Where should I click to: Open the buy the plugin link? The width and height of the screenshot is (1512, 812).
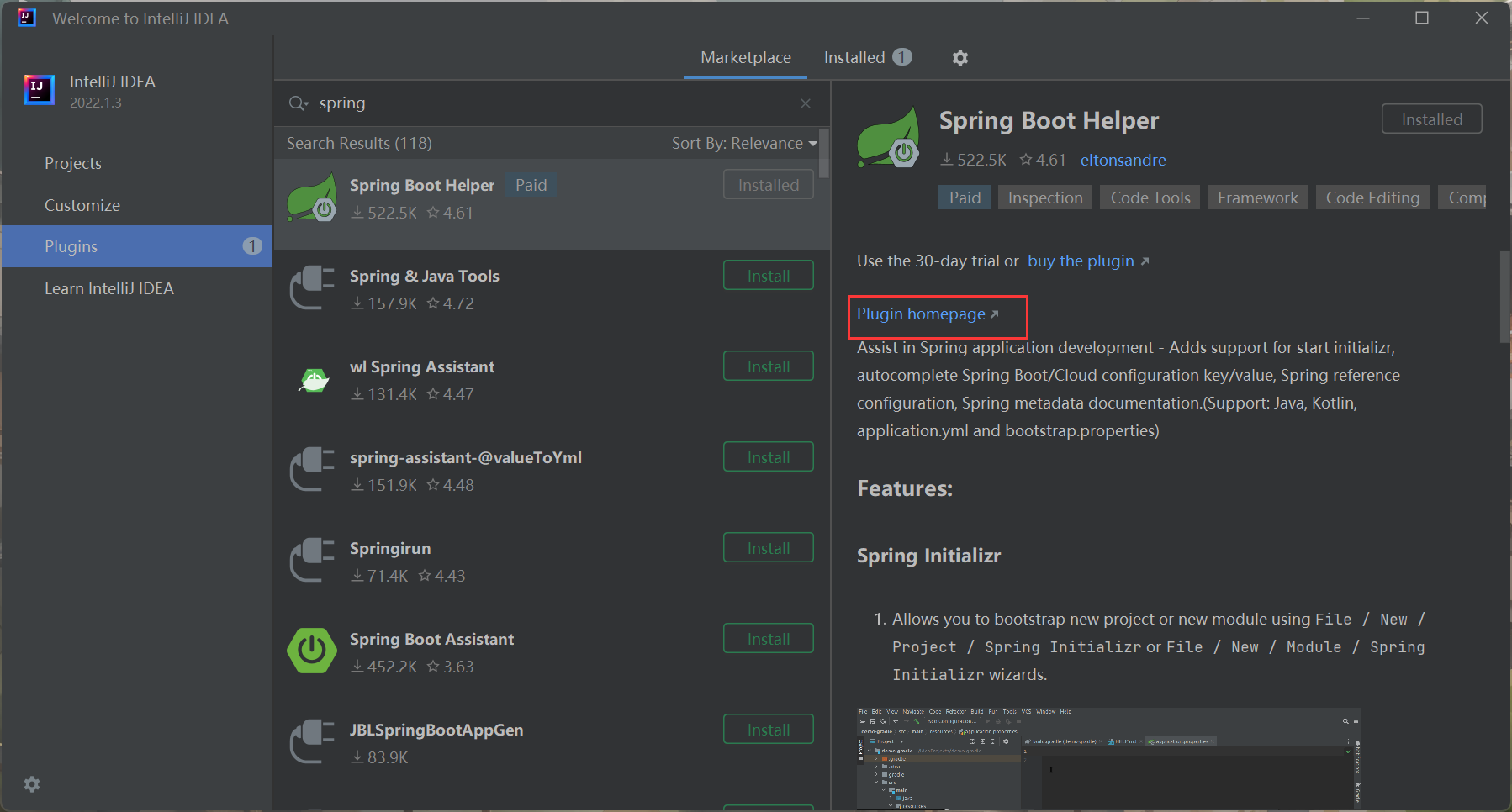(x=1081, y=261)
